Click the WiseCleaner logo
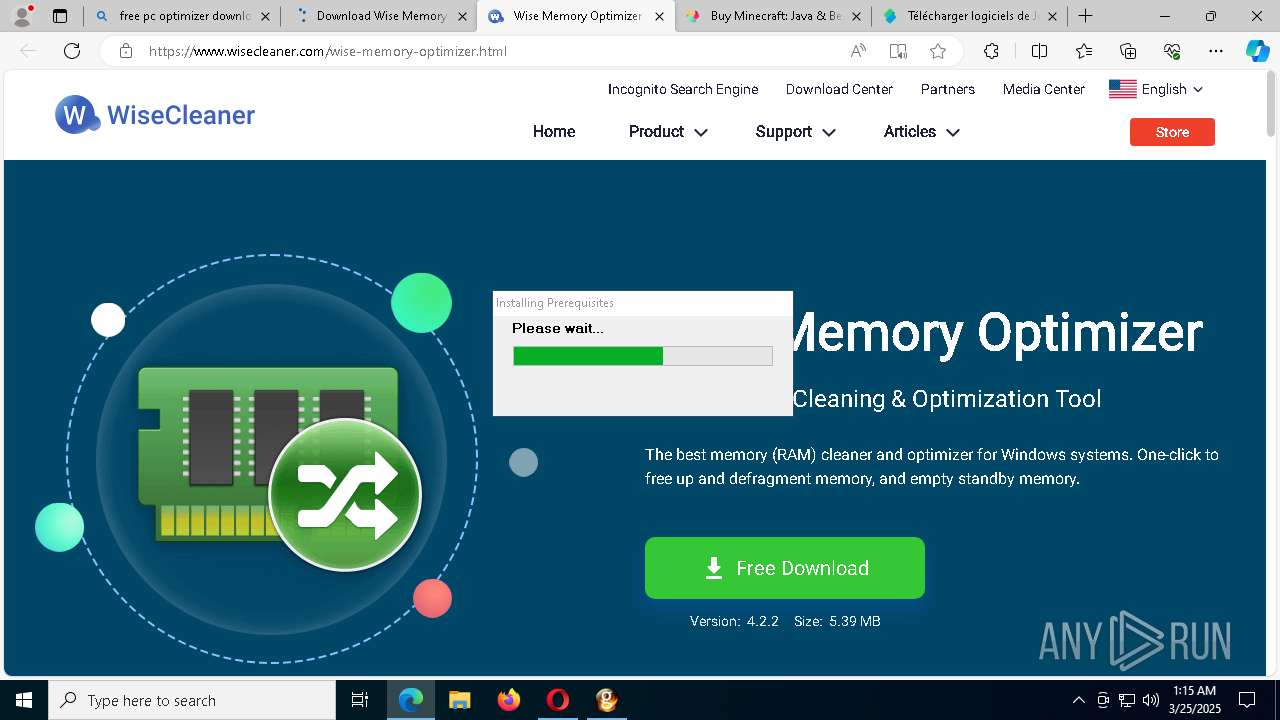Screen dimensions: 1280x720 point(155,115)
